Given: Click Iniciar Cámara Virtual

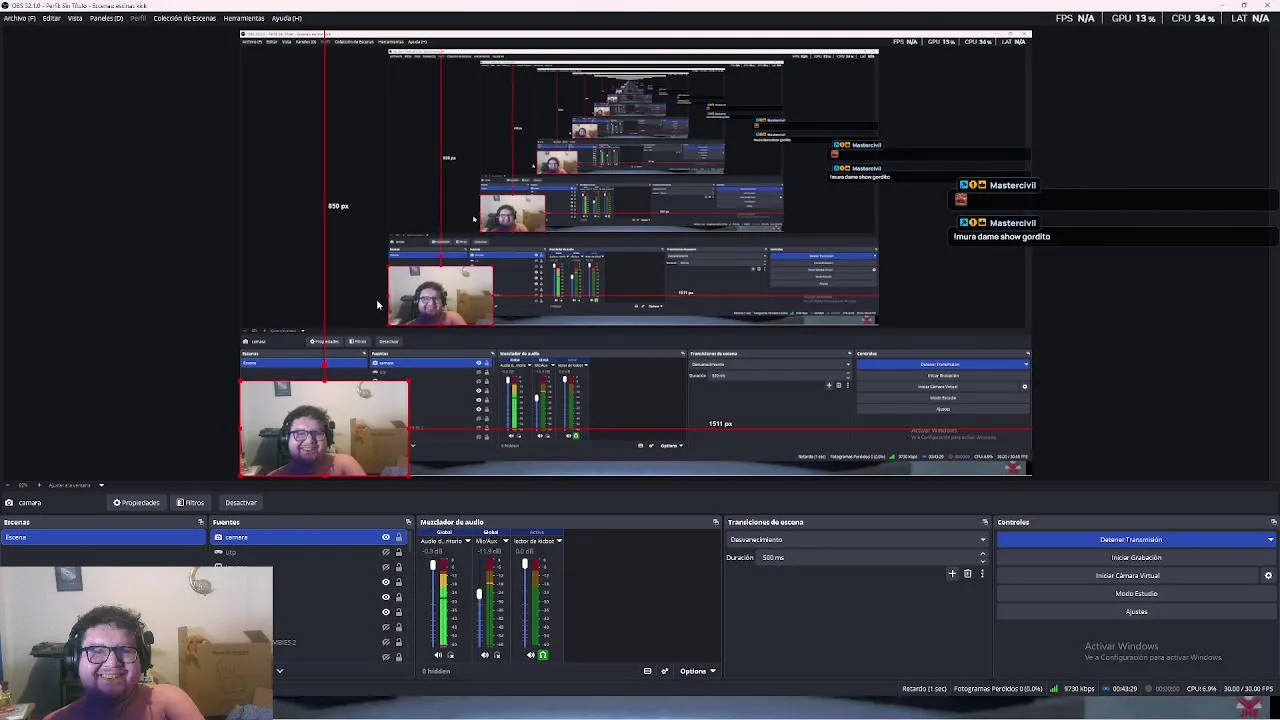Looking at the screenshot, I should point(1127,576).
